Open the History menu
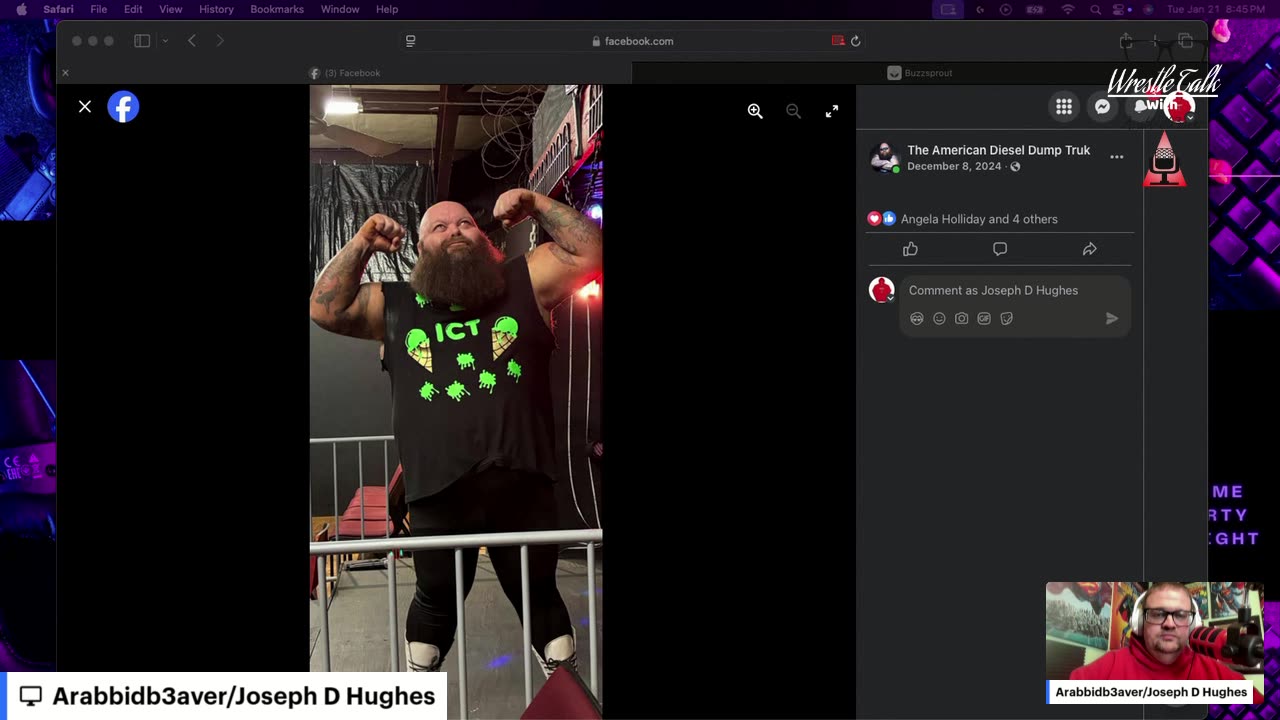 pyautogui.click(x=216, y=9)
